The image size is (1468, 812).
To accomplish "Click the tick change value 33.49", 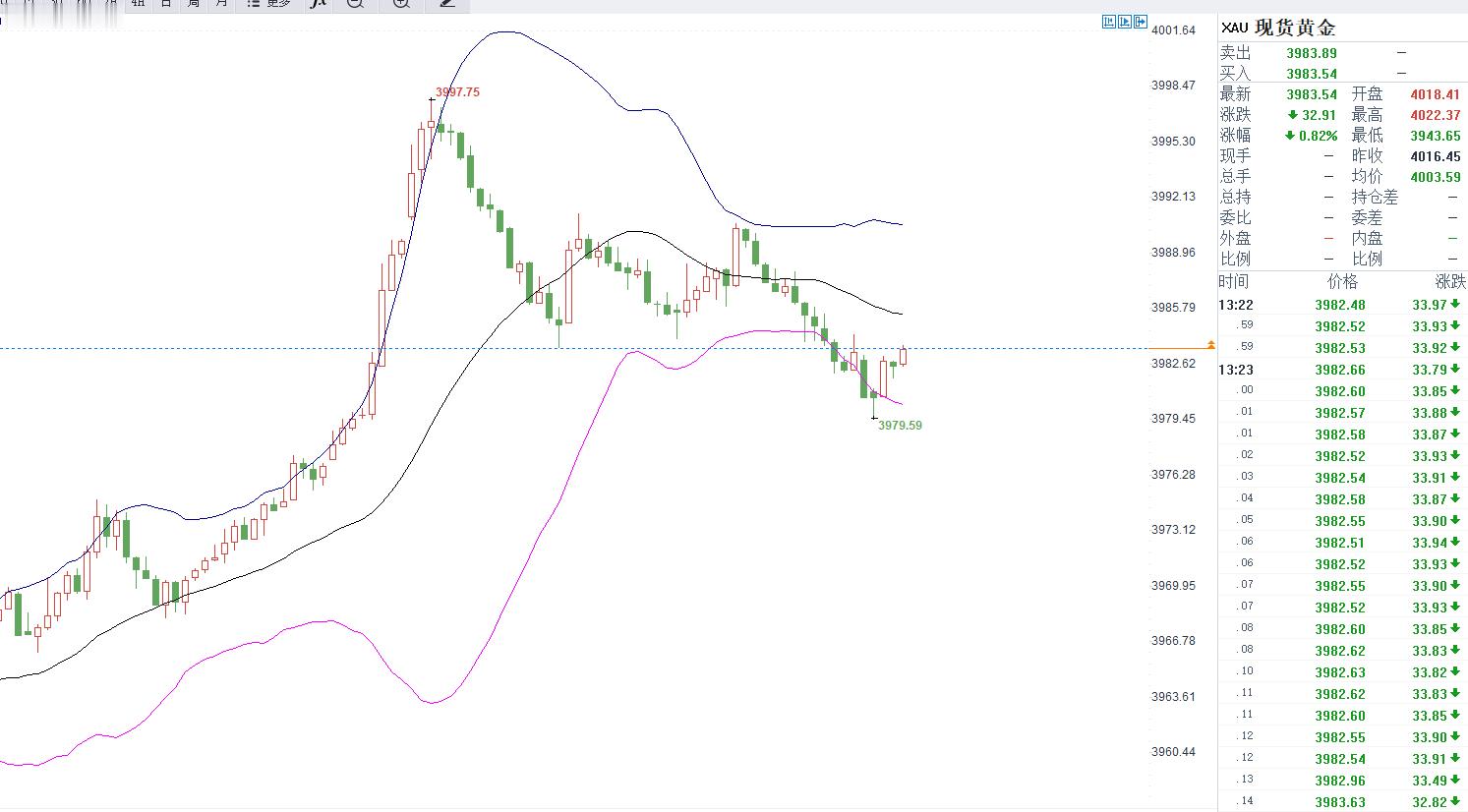I will (1431, 781).
